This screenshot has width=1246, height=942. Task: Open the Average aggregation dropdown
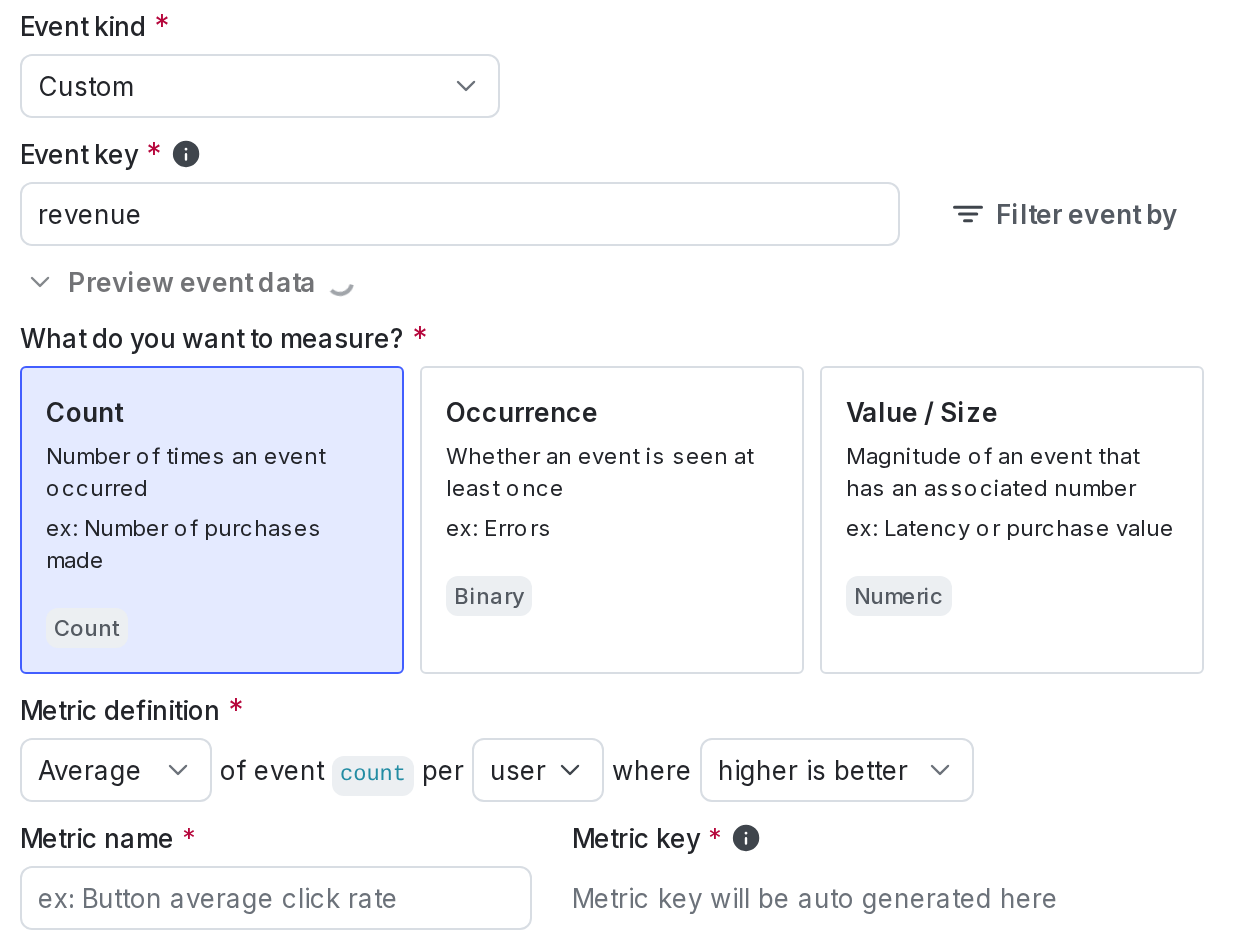pos(116,770)
